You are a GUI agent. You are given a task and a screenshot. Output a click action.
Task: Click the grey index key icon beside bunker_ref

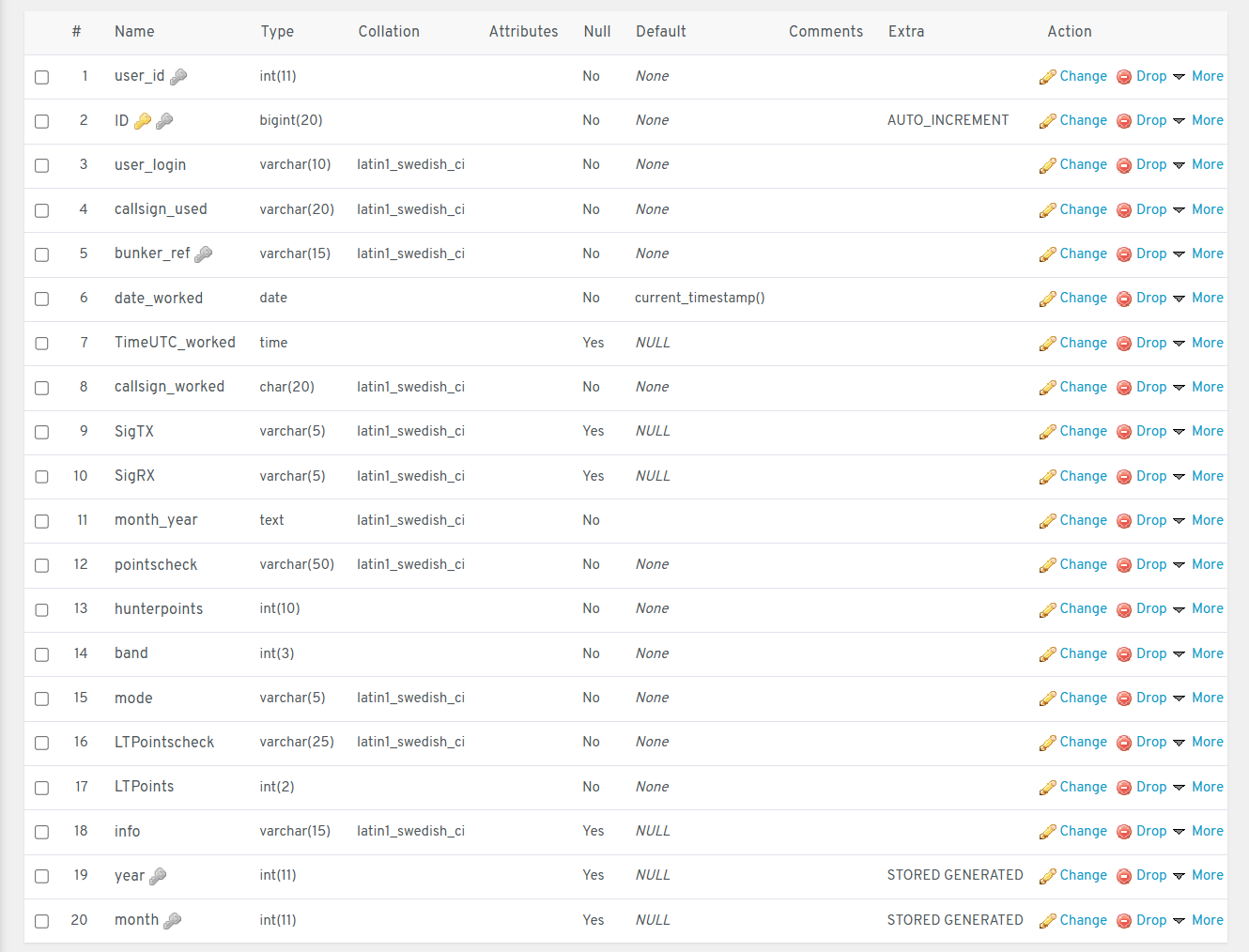(x=203, y=254)
